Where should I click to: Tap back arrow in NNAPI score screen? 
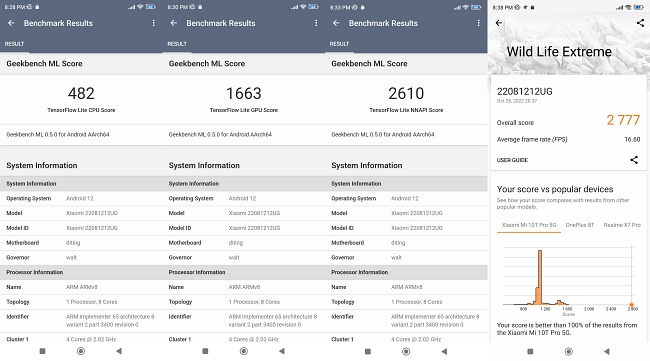(x=336, y=23)
